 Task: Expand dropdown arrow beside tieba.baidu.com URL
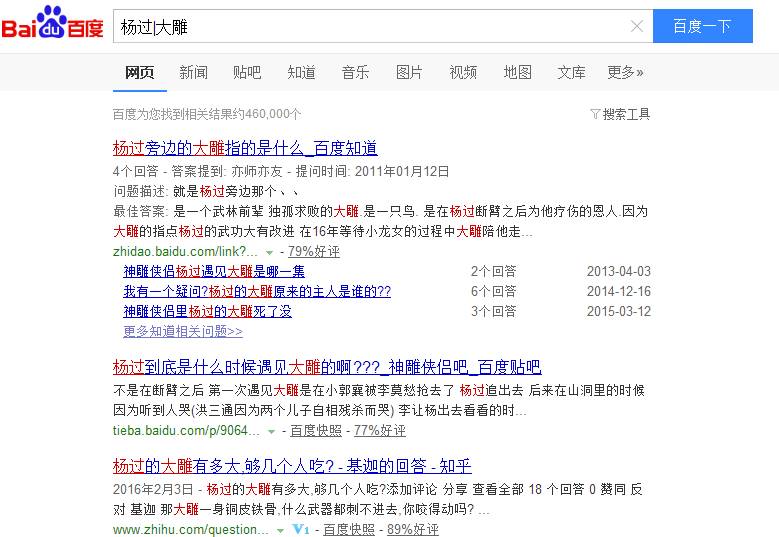coord(271,431)
